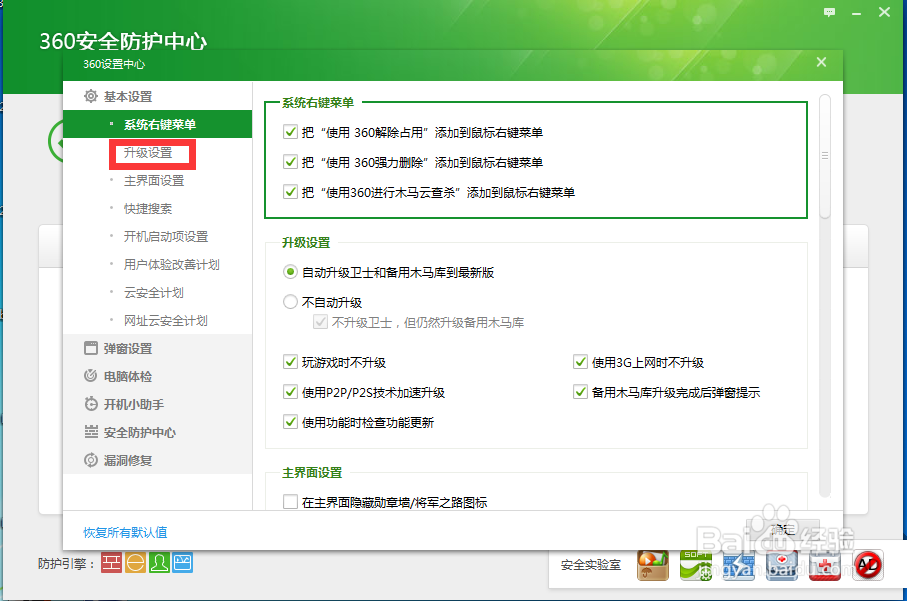Click the gear icon beside 基本设置
907x601 pixels.
coord(91,96)
